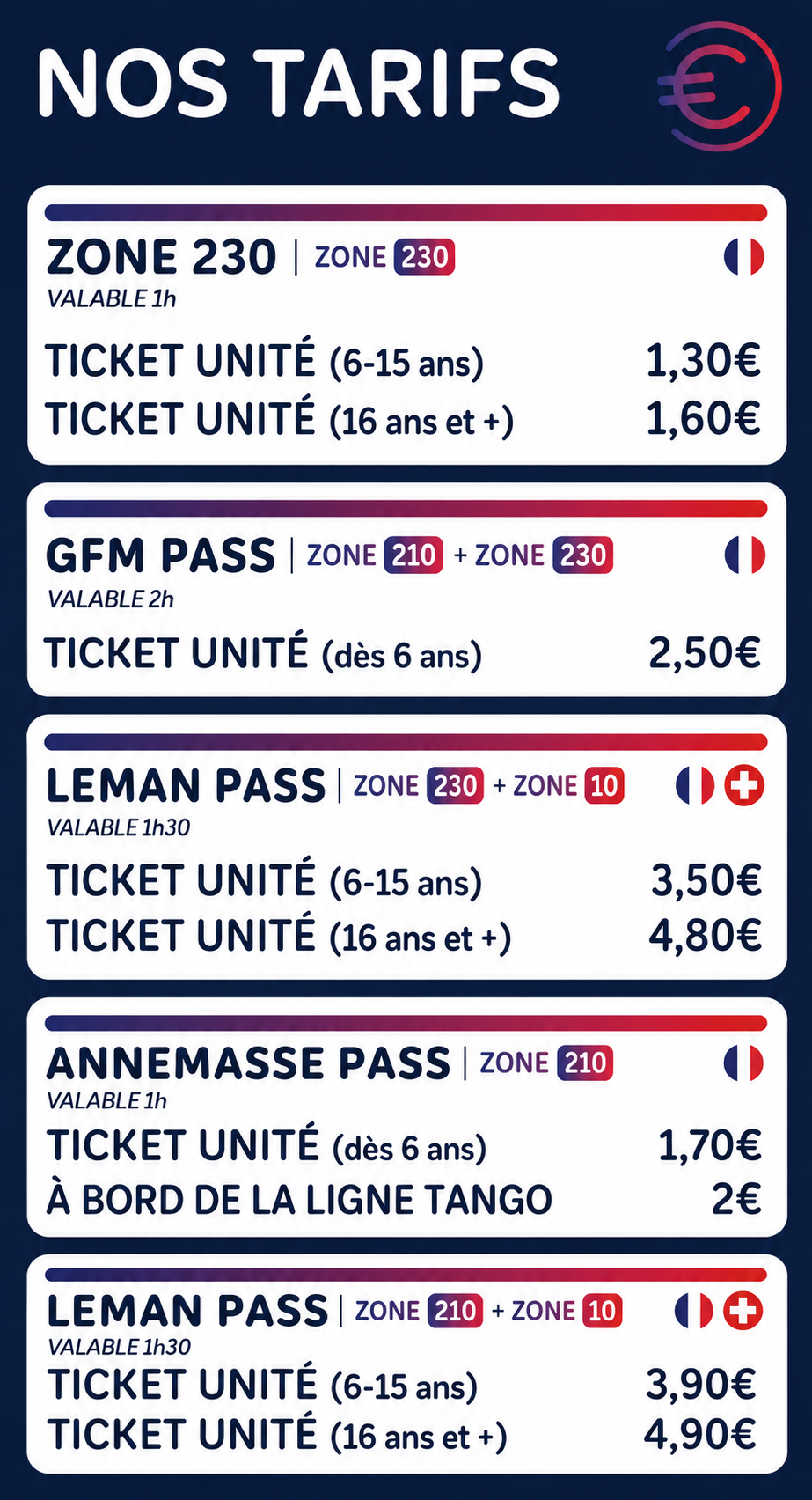The width and height of the screenshot is (812, 1500).
Task: Select the Zone 230 badge beside Zone 230 title
Action: (424, 257)
